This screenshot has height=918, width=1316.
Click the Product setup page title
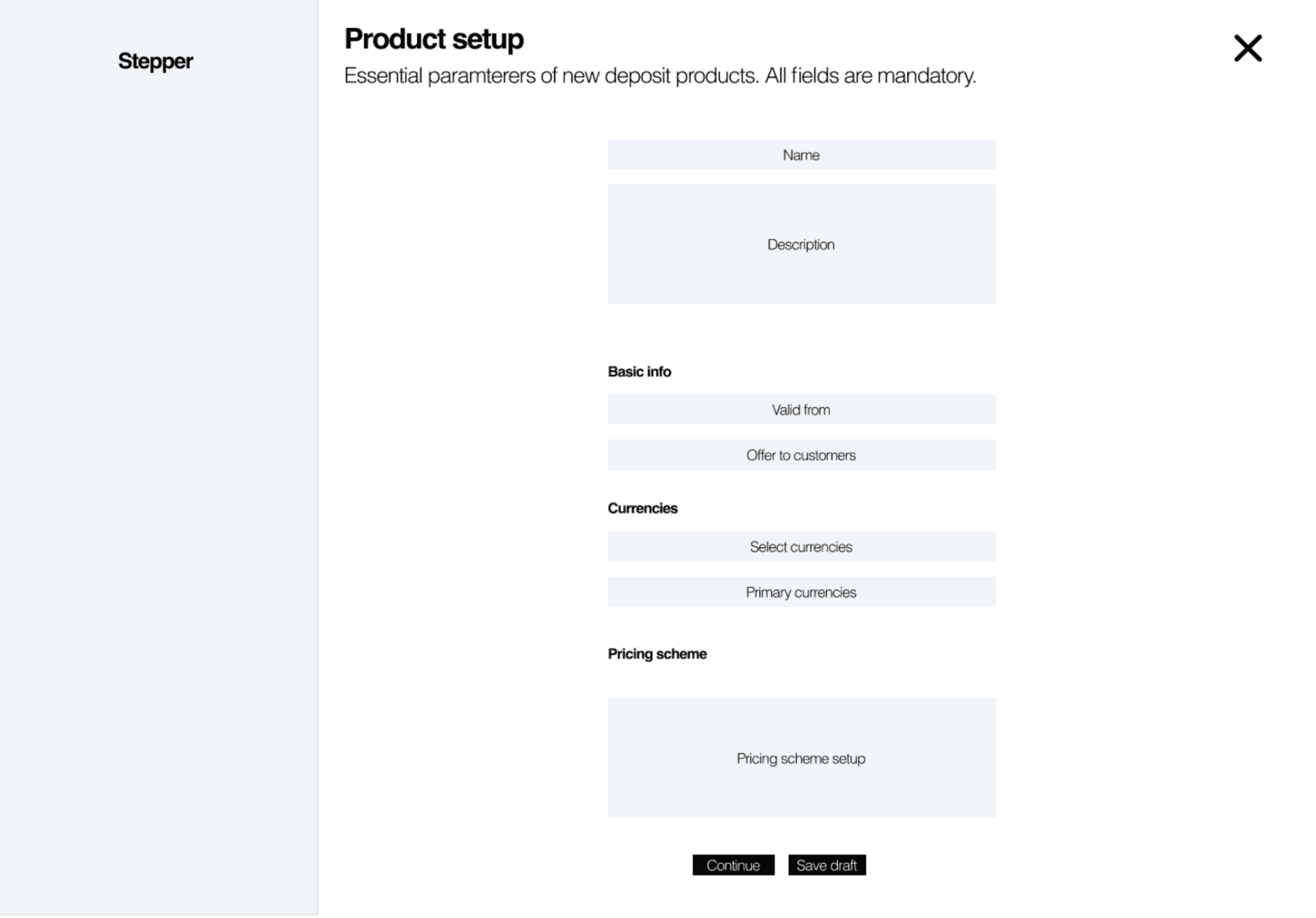click(x=434, y=39)
